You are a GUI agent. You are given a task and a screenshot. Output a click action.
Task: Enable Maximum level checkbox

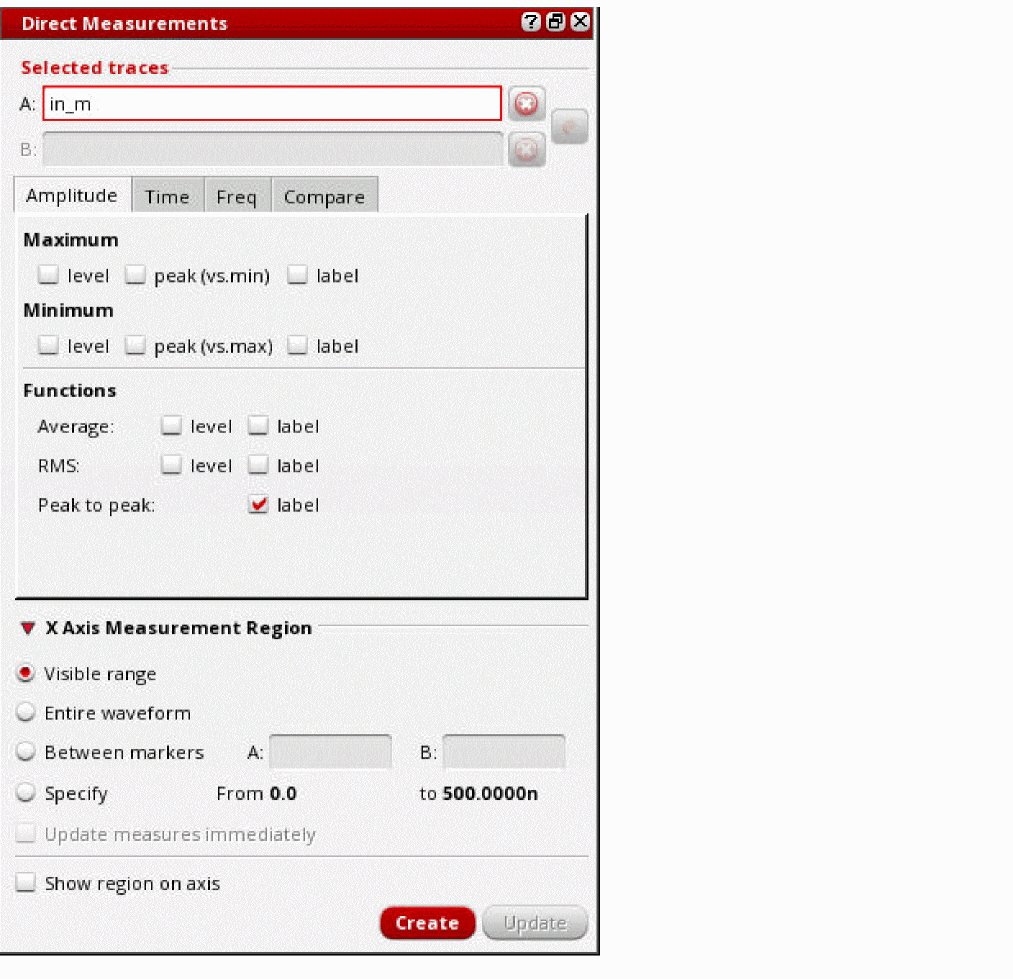[48, 275]
